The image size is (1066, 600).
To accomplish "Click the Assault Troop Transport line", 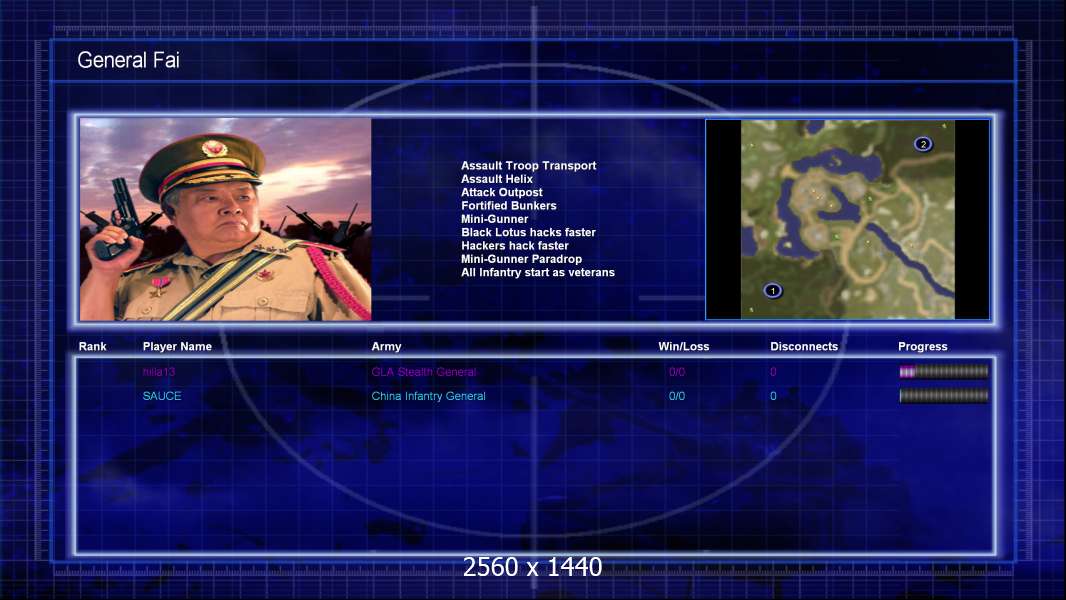I will [x=528, y=166].
